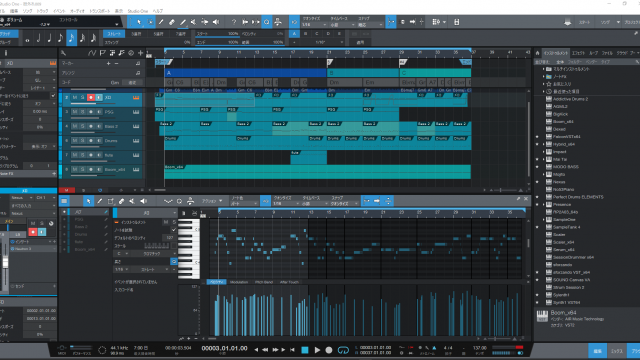
Task: Select the Mute tool in main toolbar
Action: pyautogui.click(x=193, y=22)
